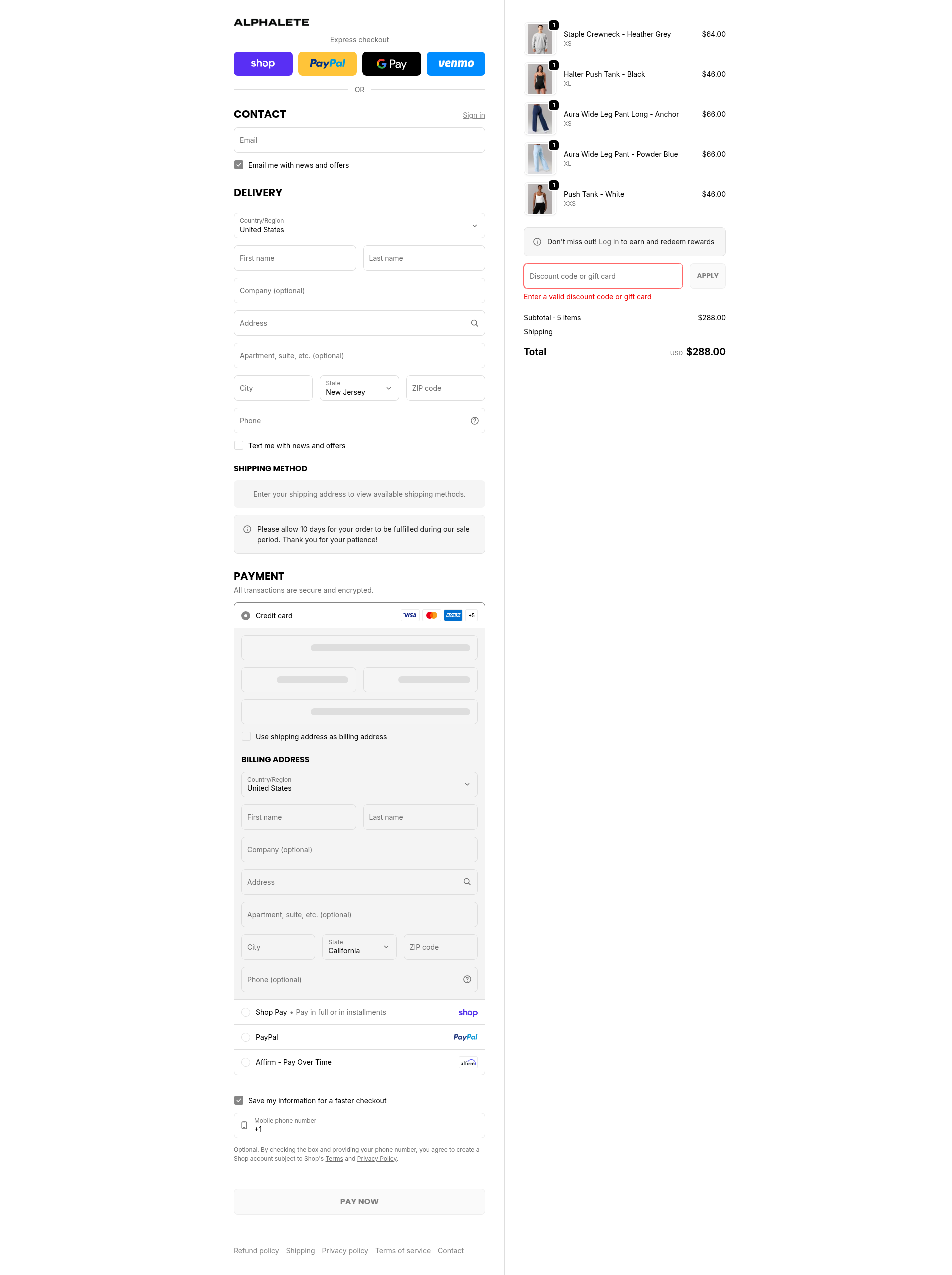Open the delivery Country/Region dropdown
Viewport: 952px width, 1275px height.
[x=359, y=226]
